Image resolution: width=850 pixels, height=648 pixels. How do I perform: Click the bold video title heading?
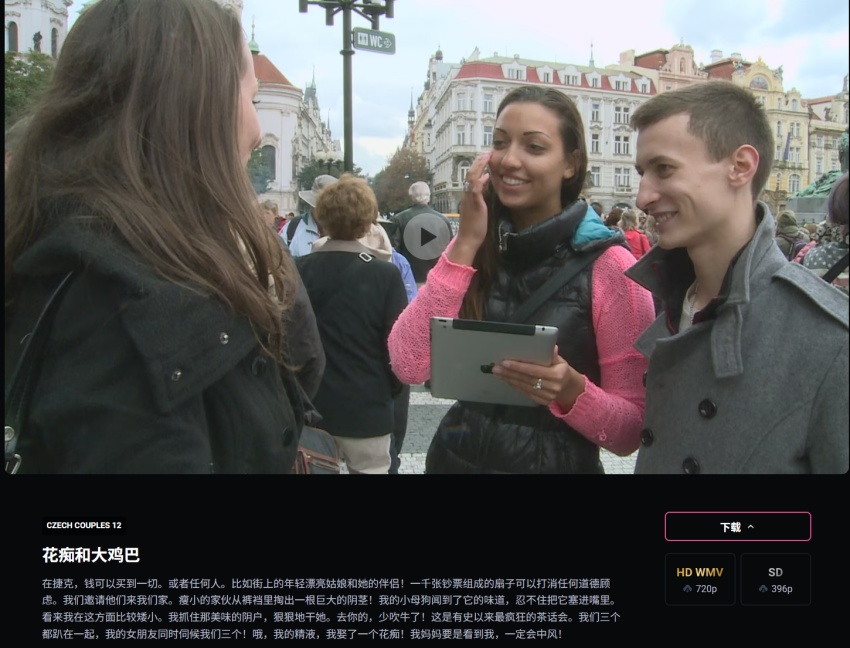[91, 555]
